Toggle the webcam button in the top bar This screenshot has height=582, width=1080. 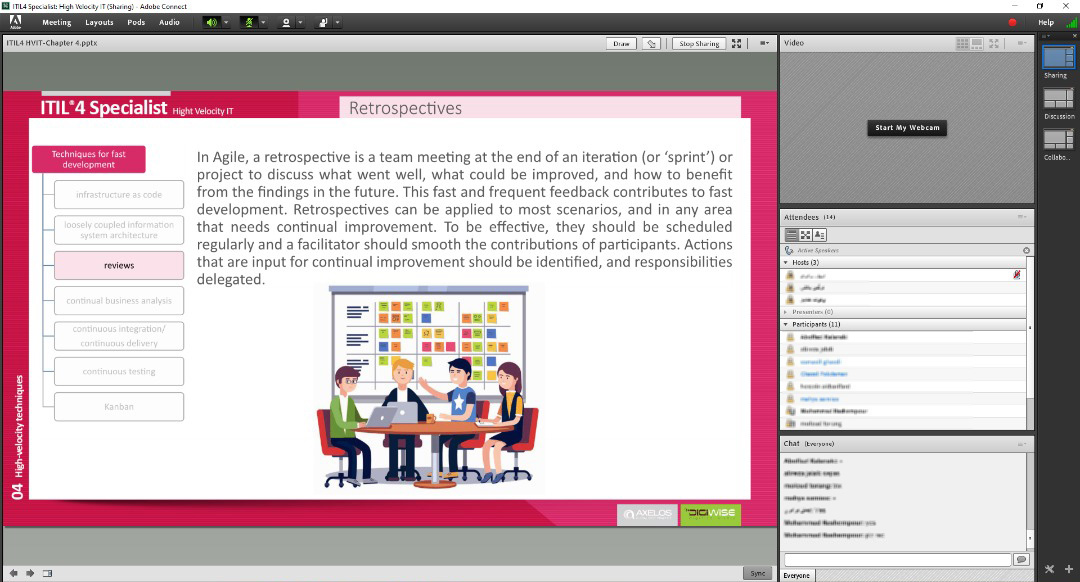[x=286, y=23]
